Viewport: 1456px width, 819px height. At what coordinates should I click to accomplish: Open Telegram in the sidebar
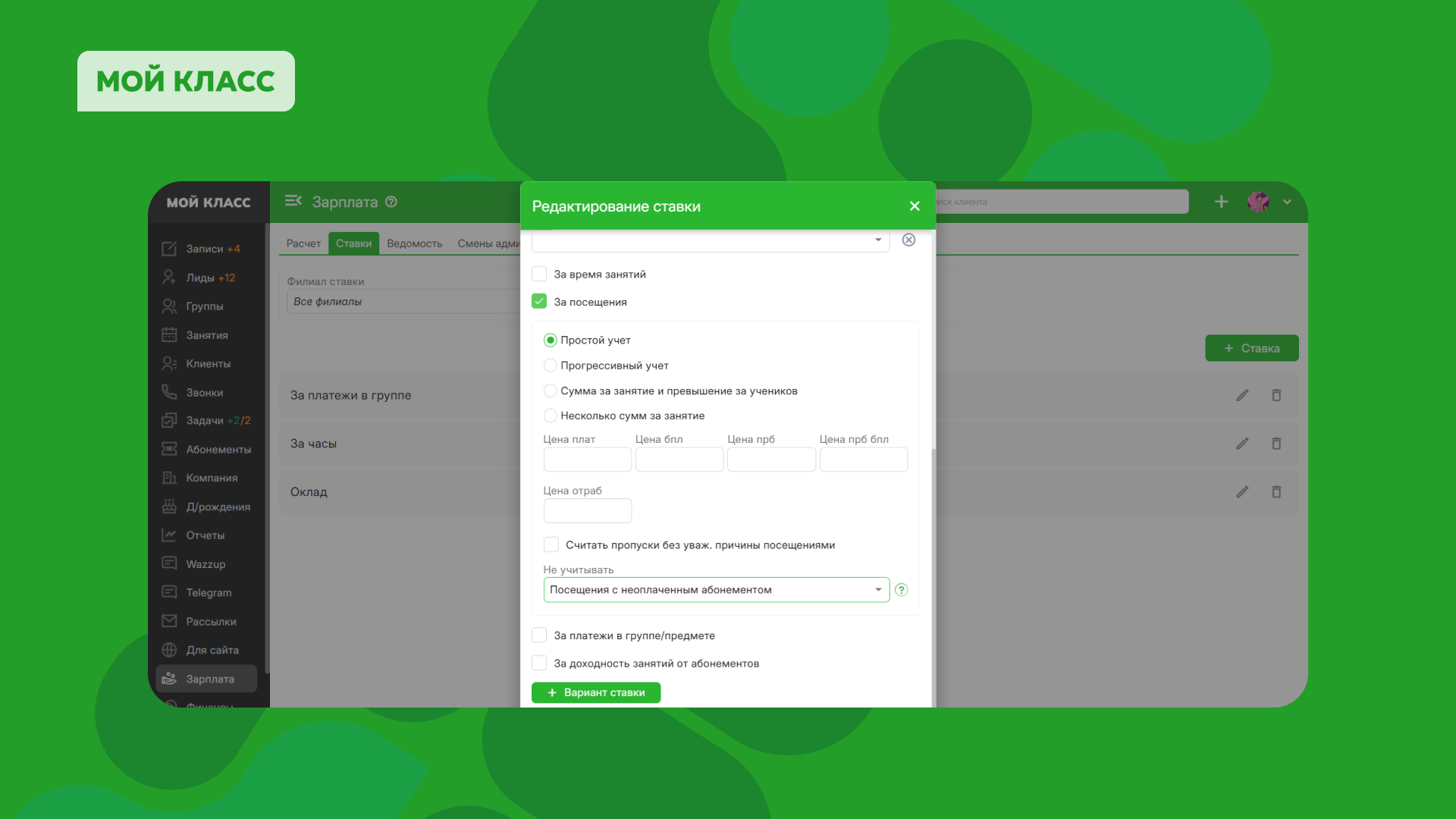(209, 592)
